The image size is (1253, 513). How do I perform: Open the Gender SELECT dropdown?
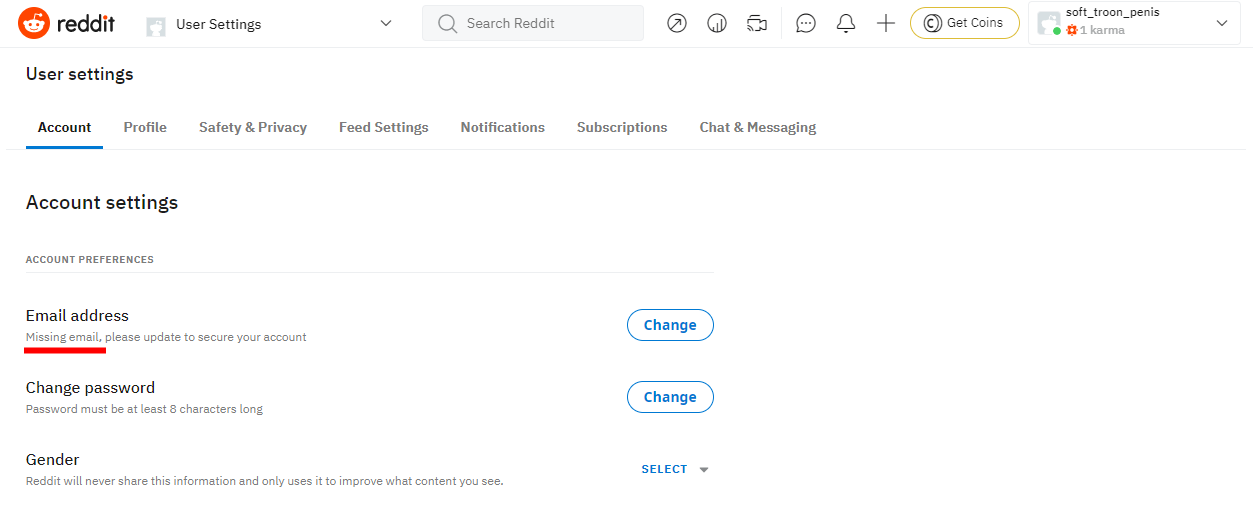675,469
